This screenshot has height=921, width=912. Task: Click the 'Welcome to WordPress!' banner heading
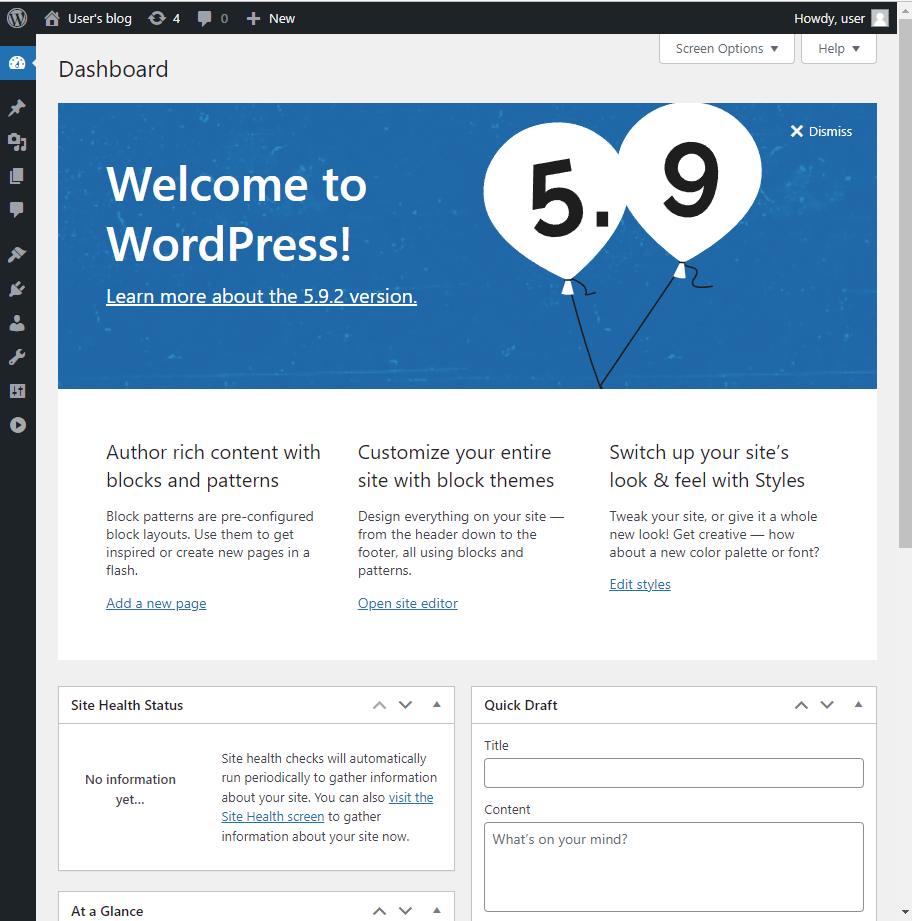237,214
